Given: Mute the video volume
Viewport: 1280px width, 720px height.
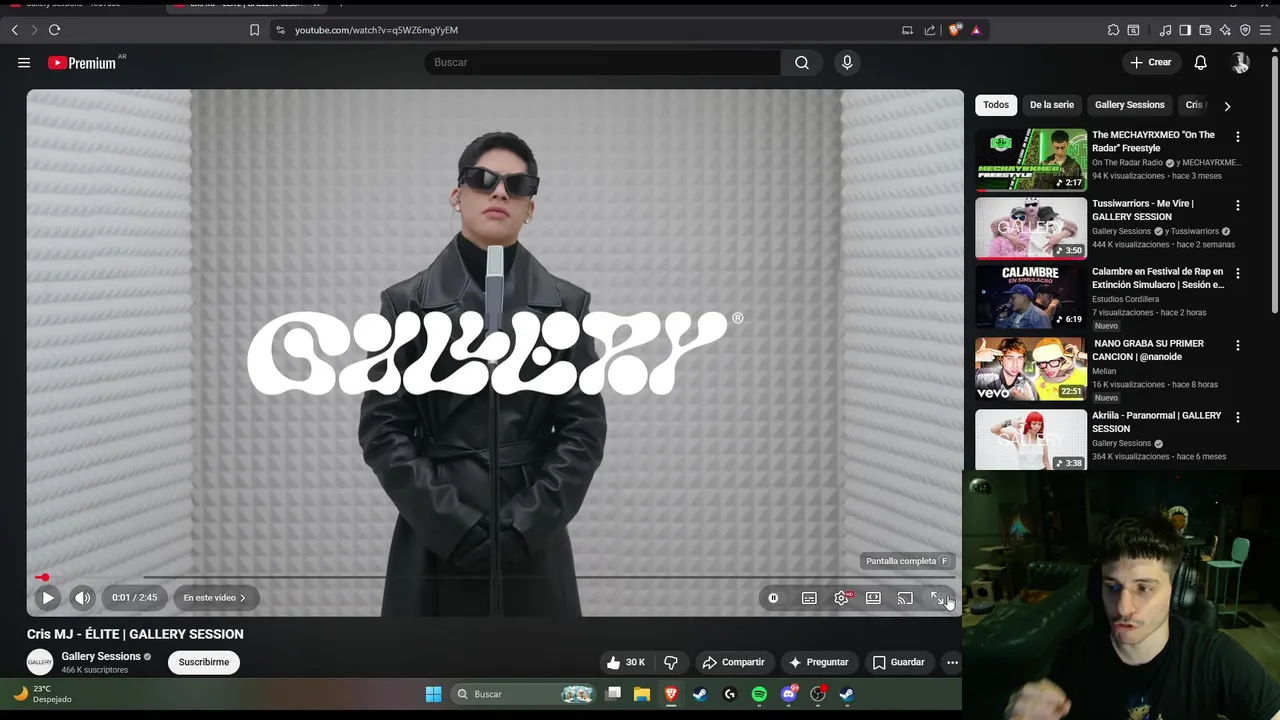Looking at the screenshot, I should click(82, 598).
